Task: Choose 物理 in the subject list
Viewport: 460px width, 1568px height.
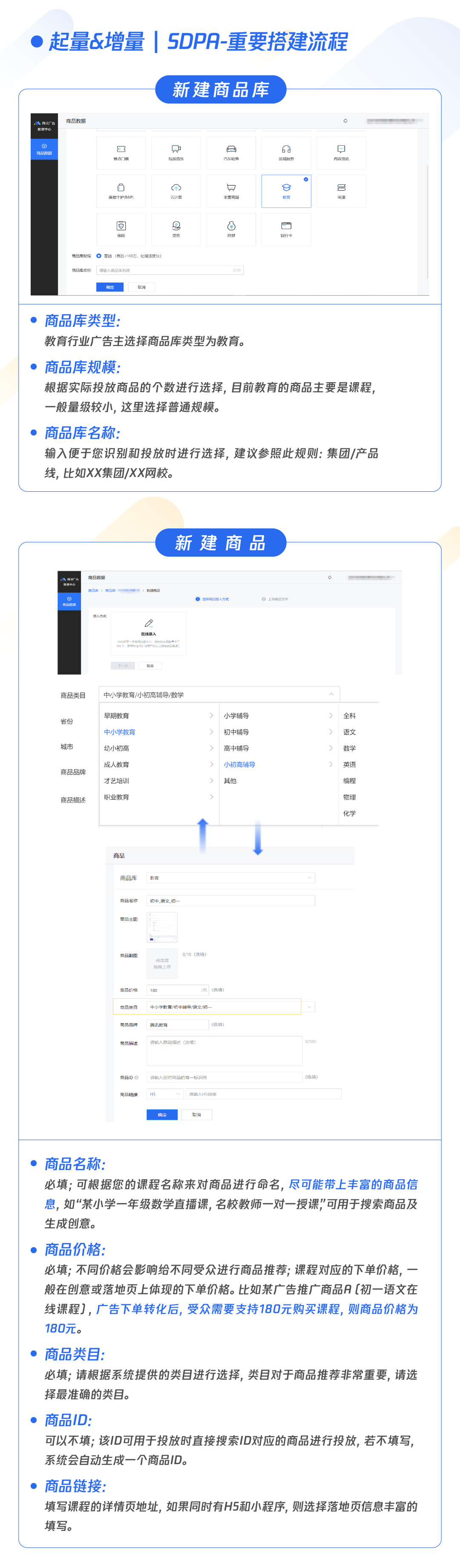Action: (x=349, y=797)
